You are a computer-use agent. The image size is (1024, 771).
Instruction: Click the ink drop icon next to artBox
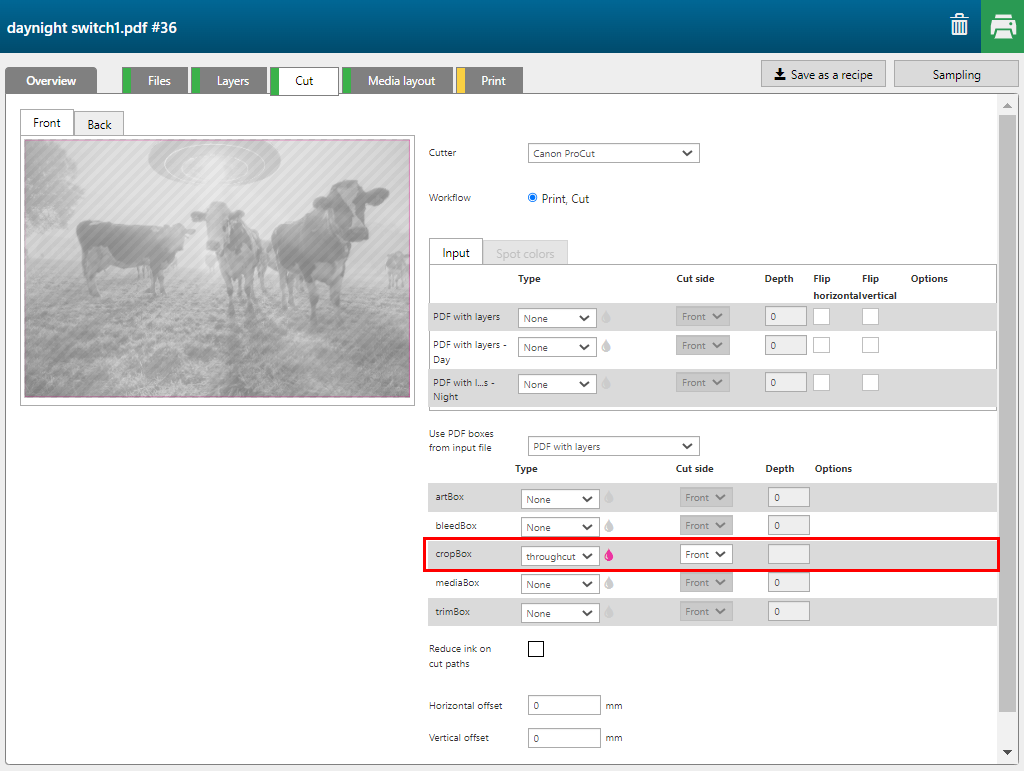[x=609, y=498]
